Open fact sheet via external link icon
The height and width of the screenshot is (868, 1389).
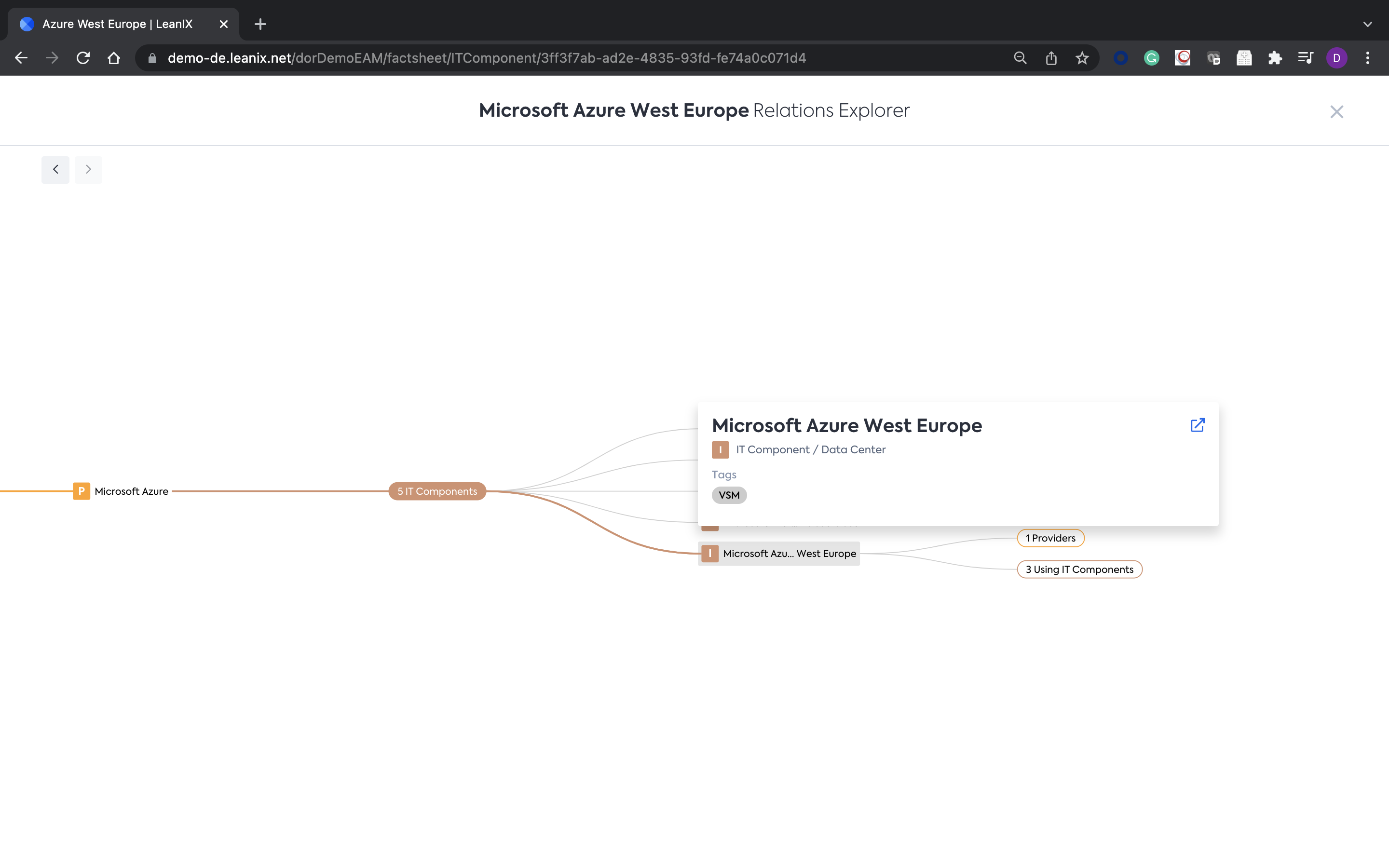coord(1198,425)
